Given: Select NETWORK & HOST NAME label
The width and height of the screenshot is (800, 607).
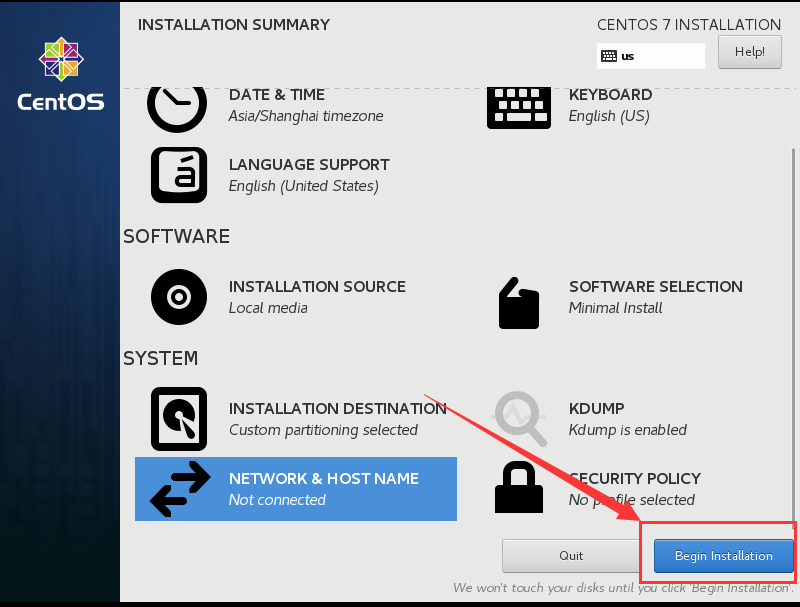Looking at the screenshot, I should [x=324, y=478].
